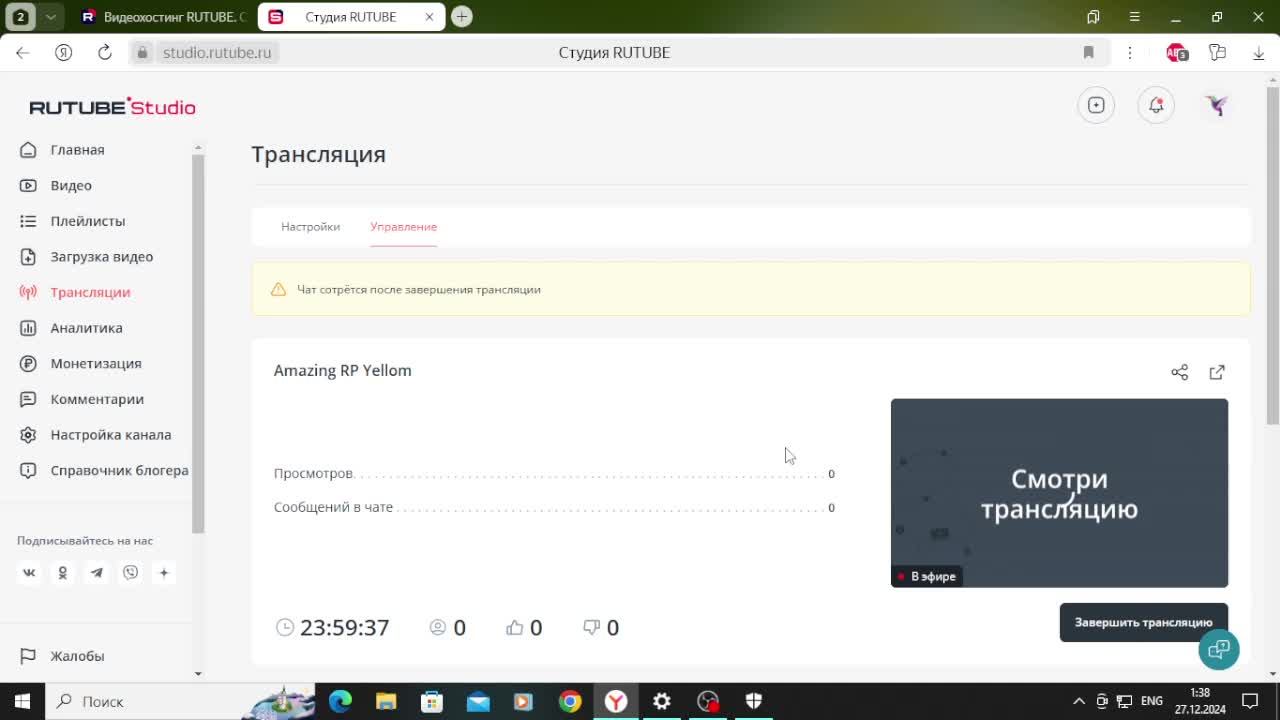
Task: Click the page vertical scrollbar
Action: [x=1273, y=257]
